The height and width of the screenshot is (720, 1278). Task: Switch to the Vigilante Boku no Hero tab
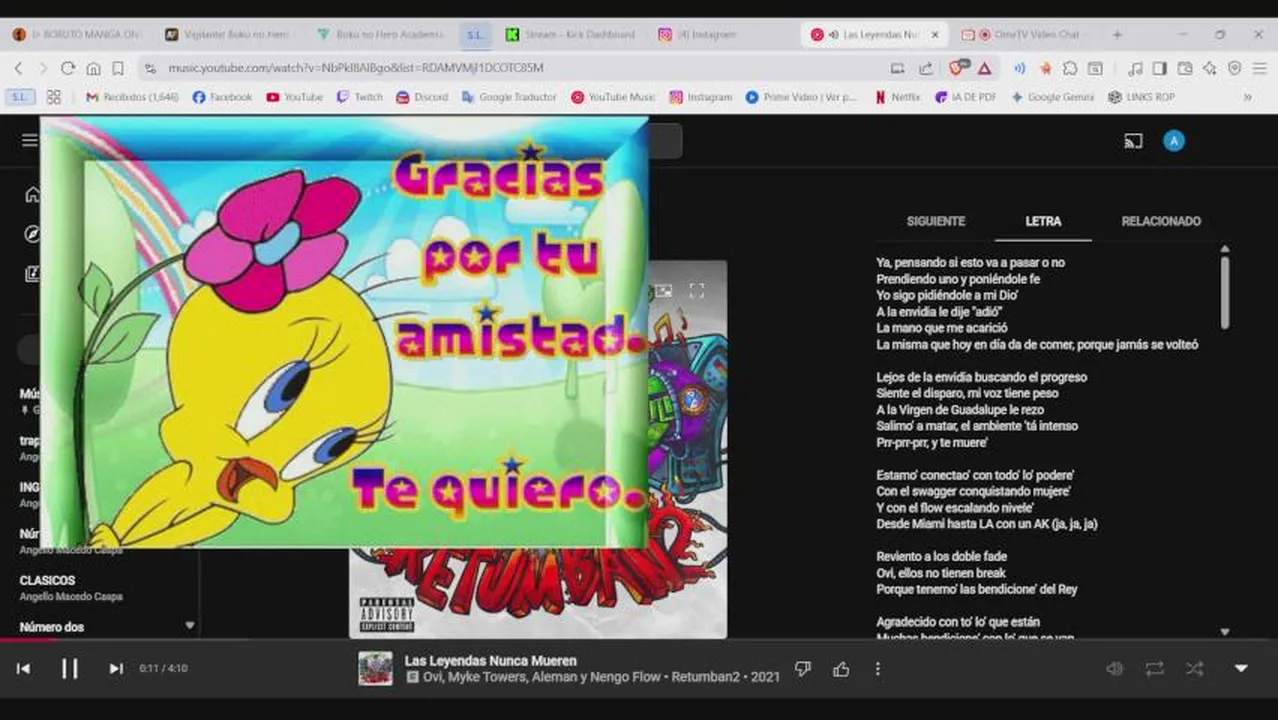230,34
